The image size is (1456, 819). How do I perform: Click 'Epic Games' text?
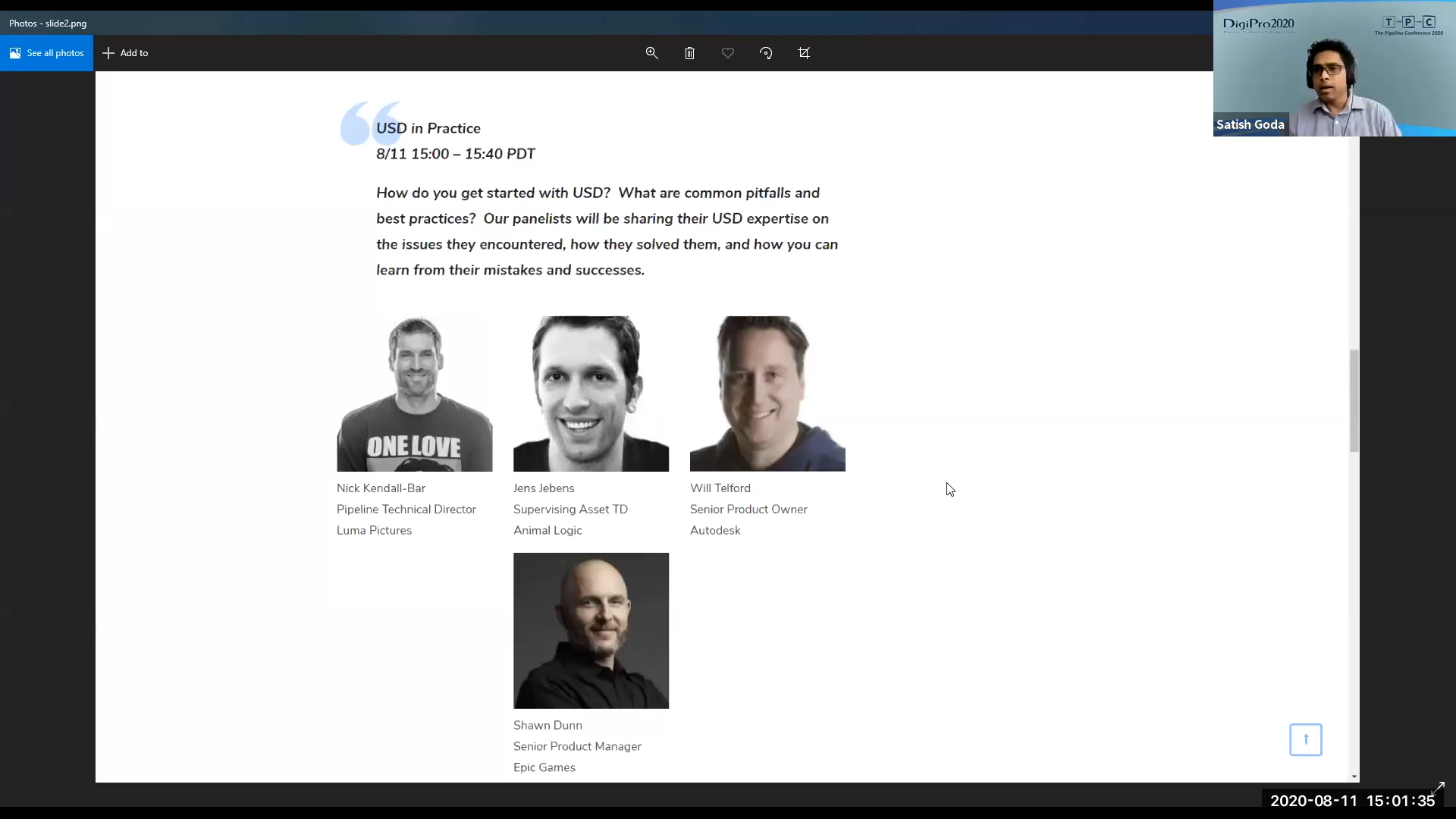click(x=544, y=768)
